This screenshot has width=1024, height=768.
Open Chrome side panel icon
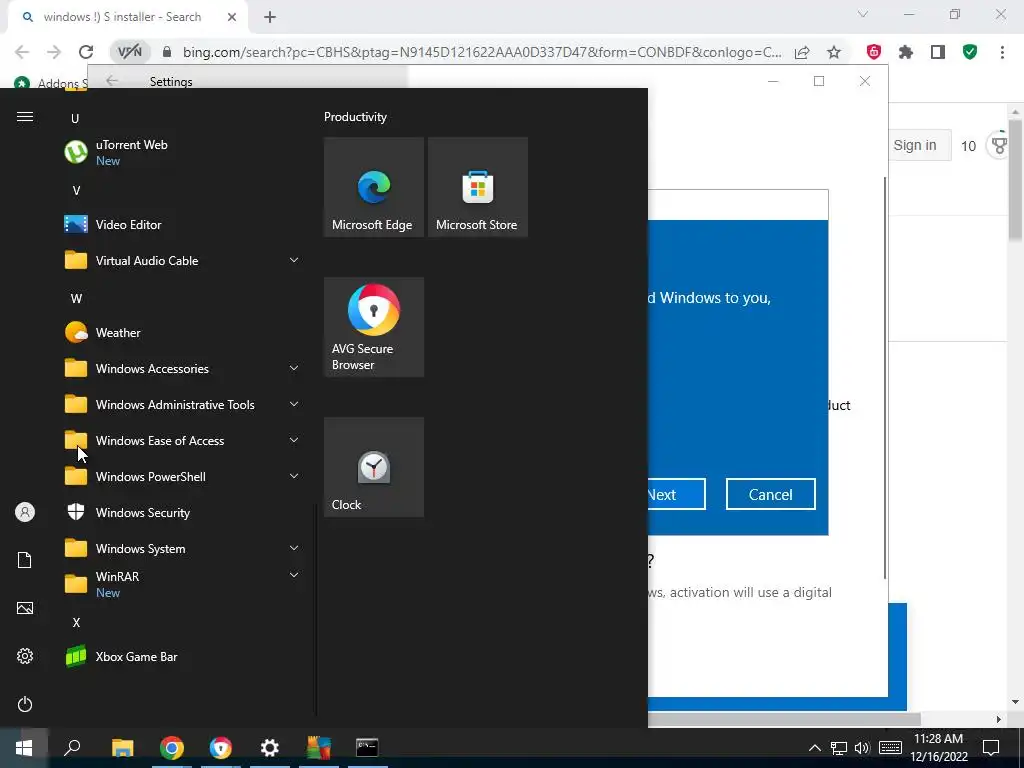[938, 52]
